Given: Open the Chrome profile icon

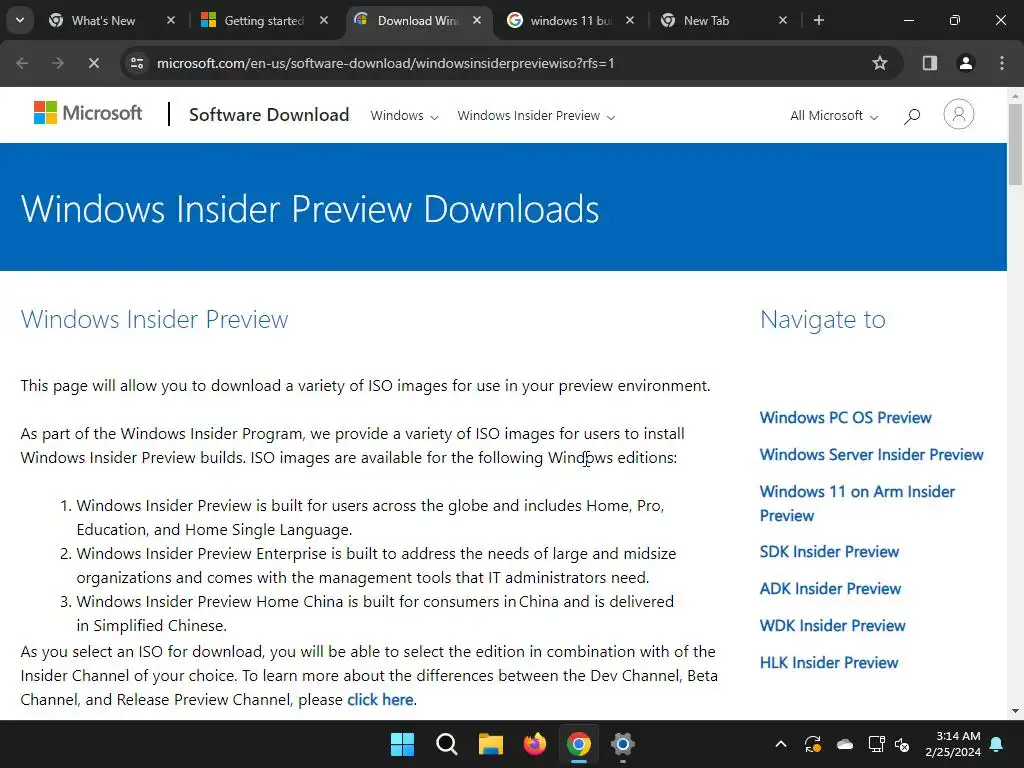Looking at the screenshot, I should 965,63.
